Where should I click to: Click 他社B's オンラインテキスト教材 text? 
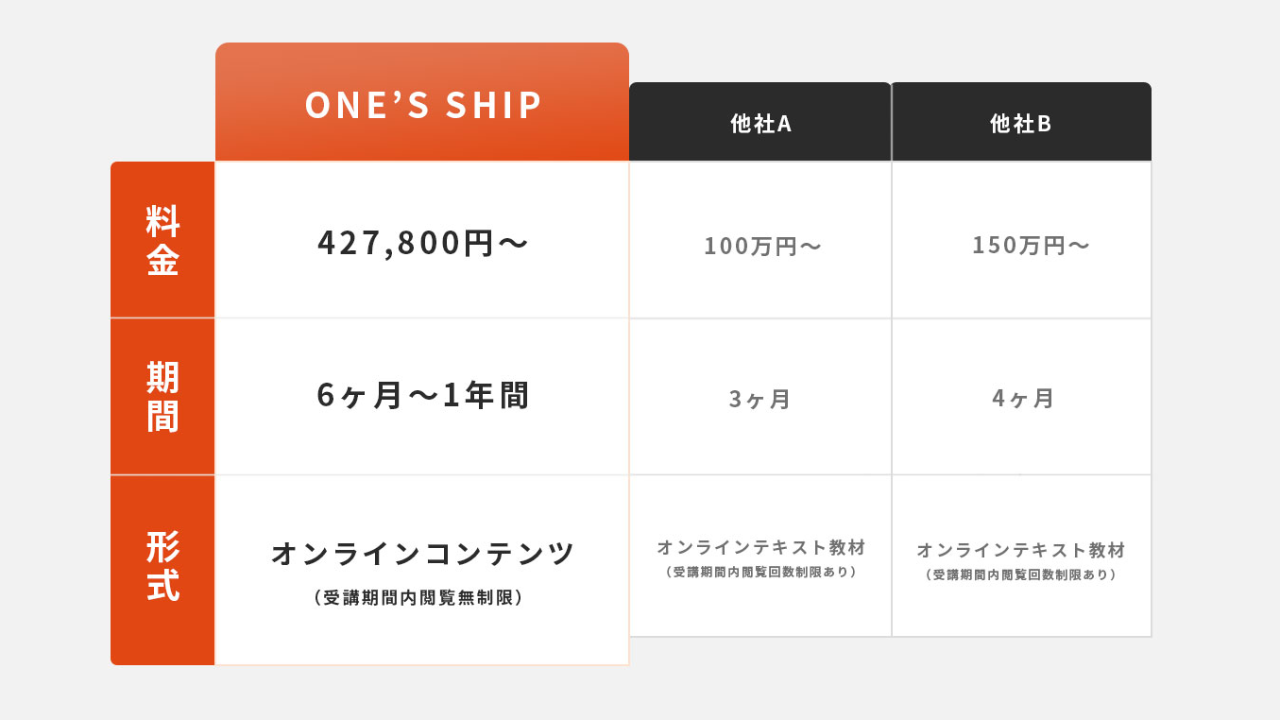click(x=1021, y=550)
